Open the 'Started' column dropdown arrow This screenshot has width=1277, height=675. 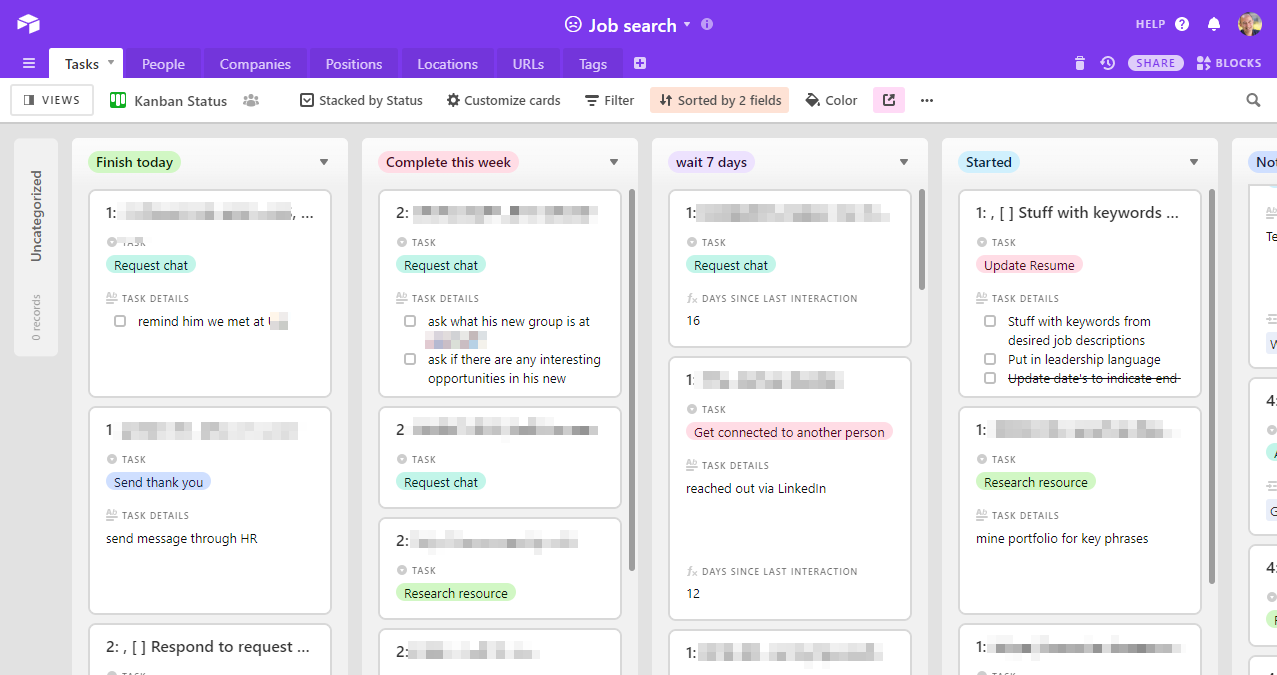(x=1193, y=162)
